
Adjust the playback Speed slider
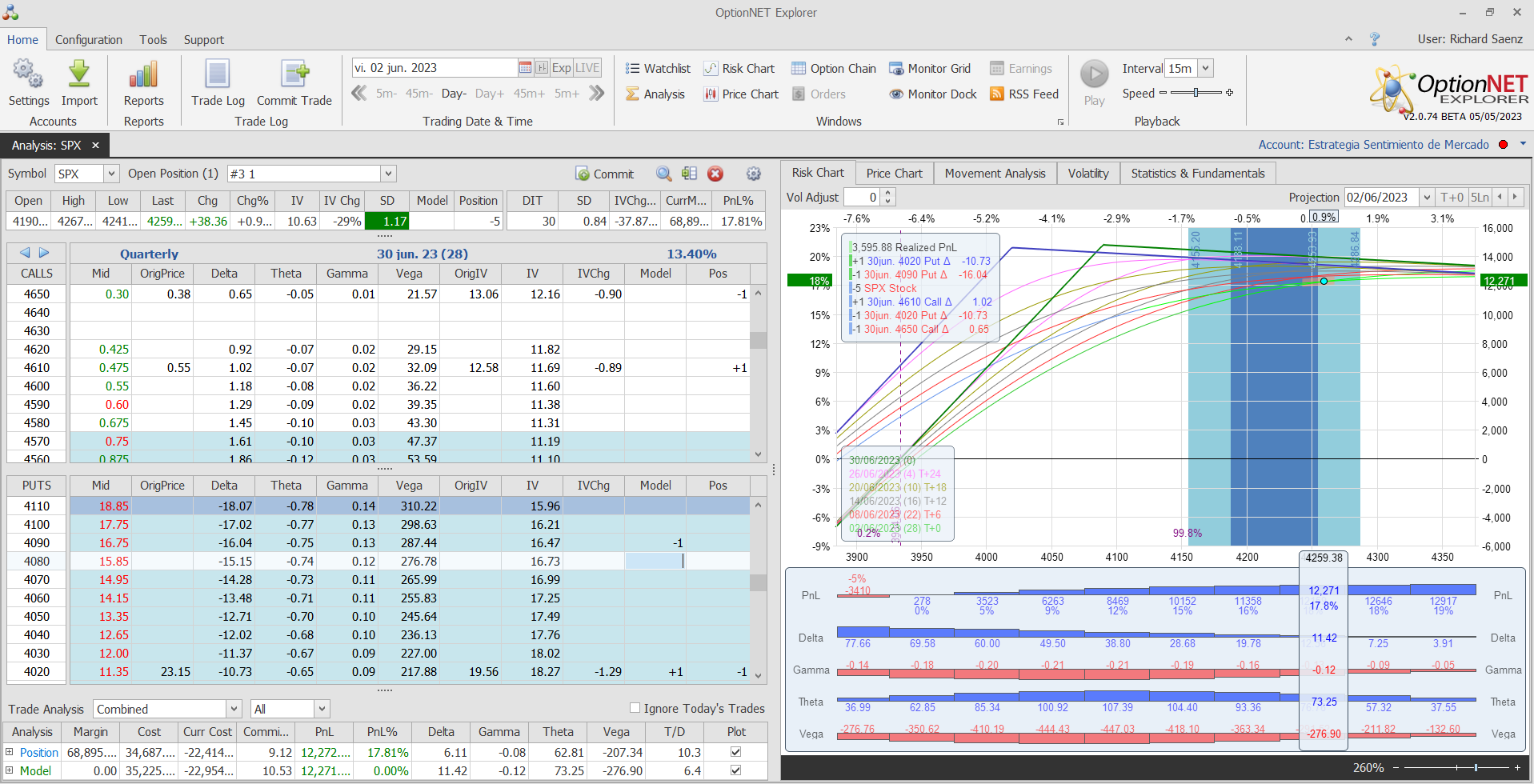click(x=1196, y=93)
